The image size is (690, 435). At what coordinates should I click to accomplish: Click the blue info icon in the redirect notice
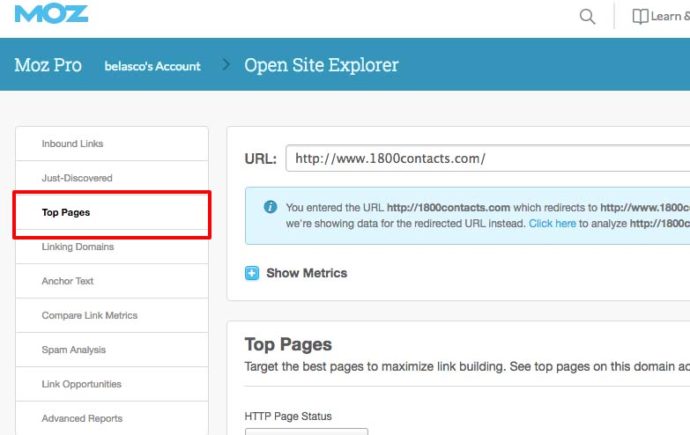coord(270,207)
